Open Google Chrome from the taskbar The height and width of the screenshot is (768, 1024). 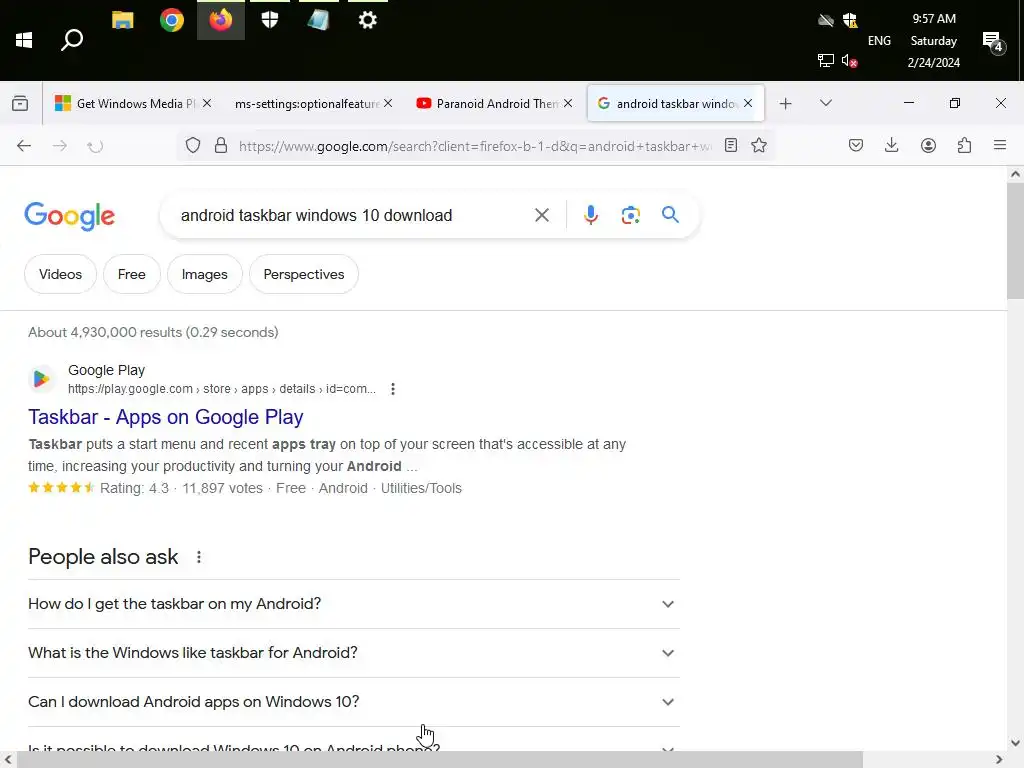[x=172, y=20]
